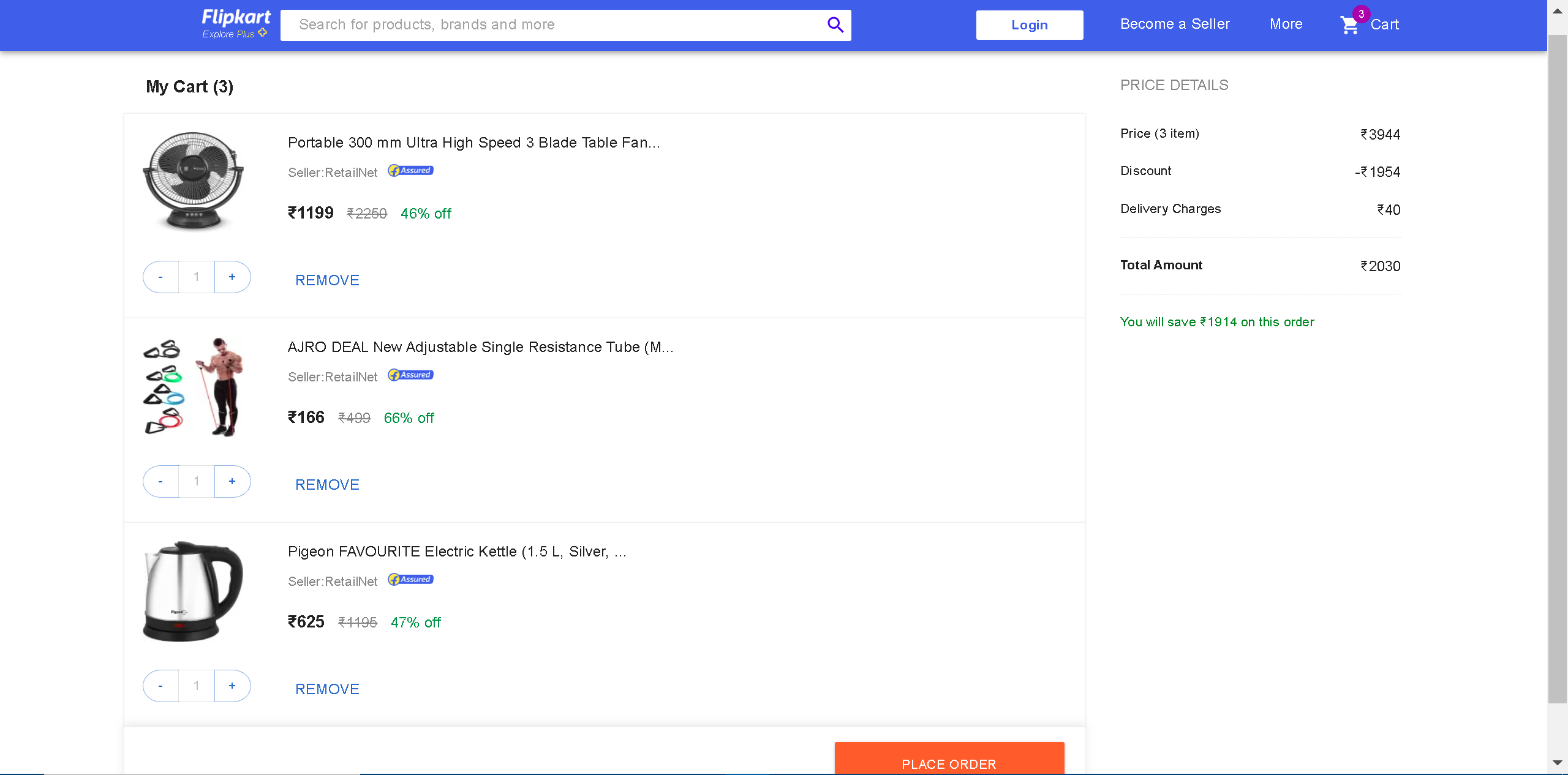Open Become a Seller link
This screenshot has height=775, width=1568.
(x=1175, y=24)
